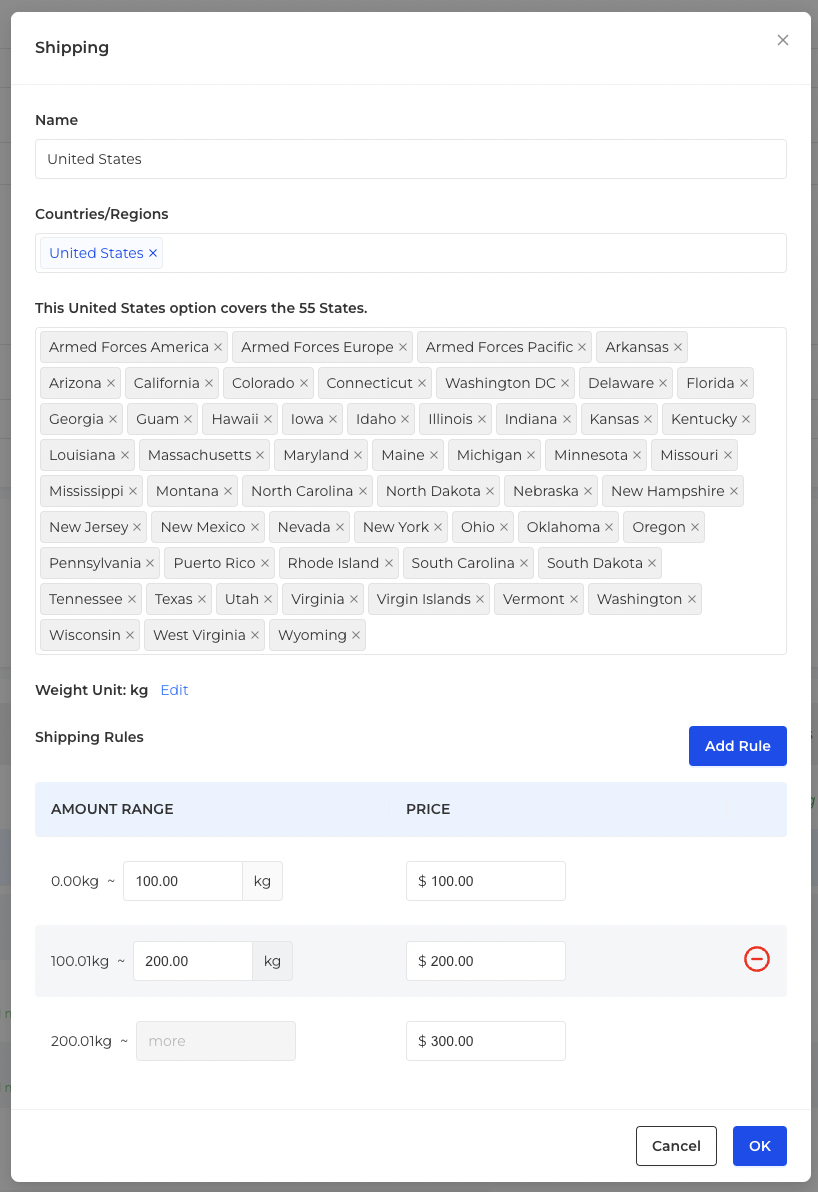Screen dimensions: 818x1192
Task: Open the Countries/Regions selector field
Action: [411, 253]
